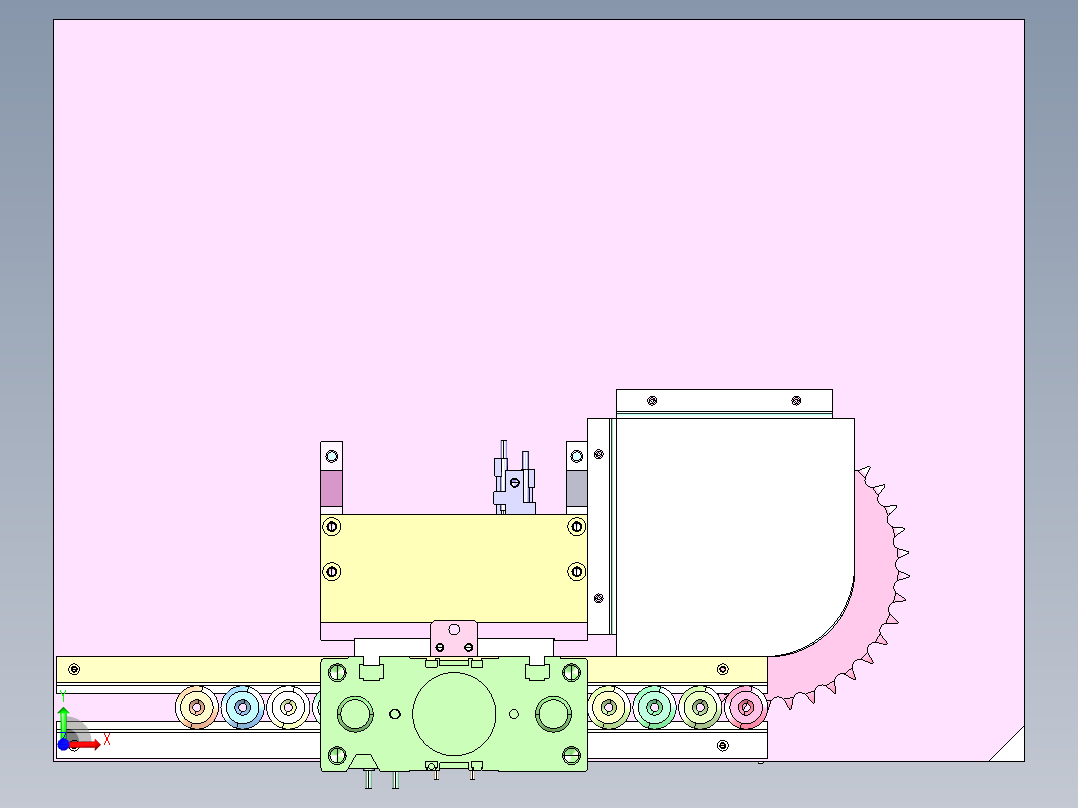Select the large white rounded-corner cover plate

pos(735,537)
